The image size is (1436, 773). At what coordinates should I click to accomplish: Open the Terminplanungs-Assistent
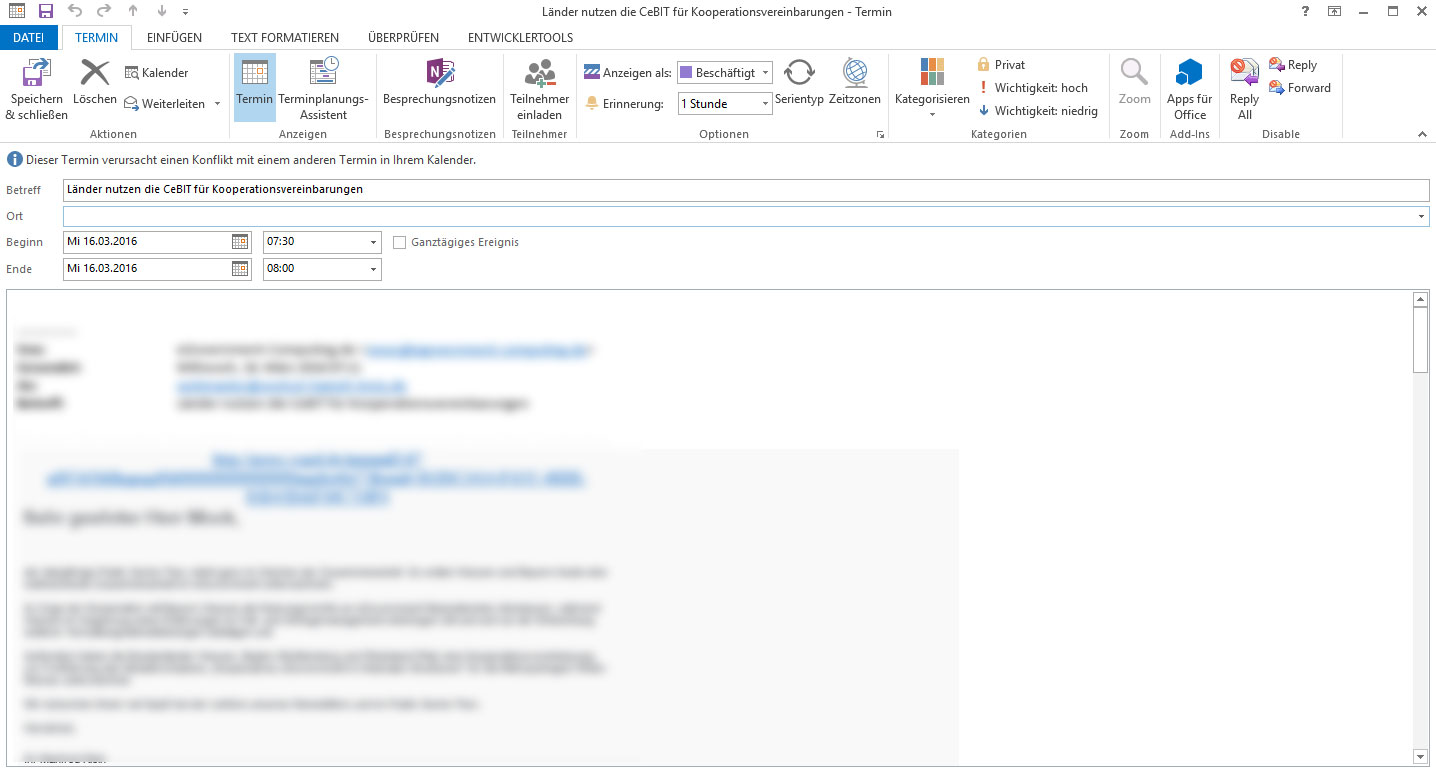point(323,88)
